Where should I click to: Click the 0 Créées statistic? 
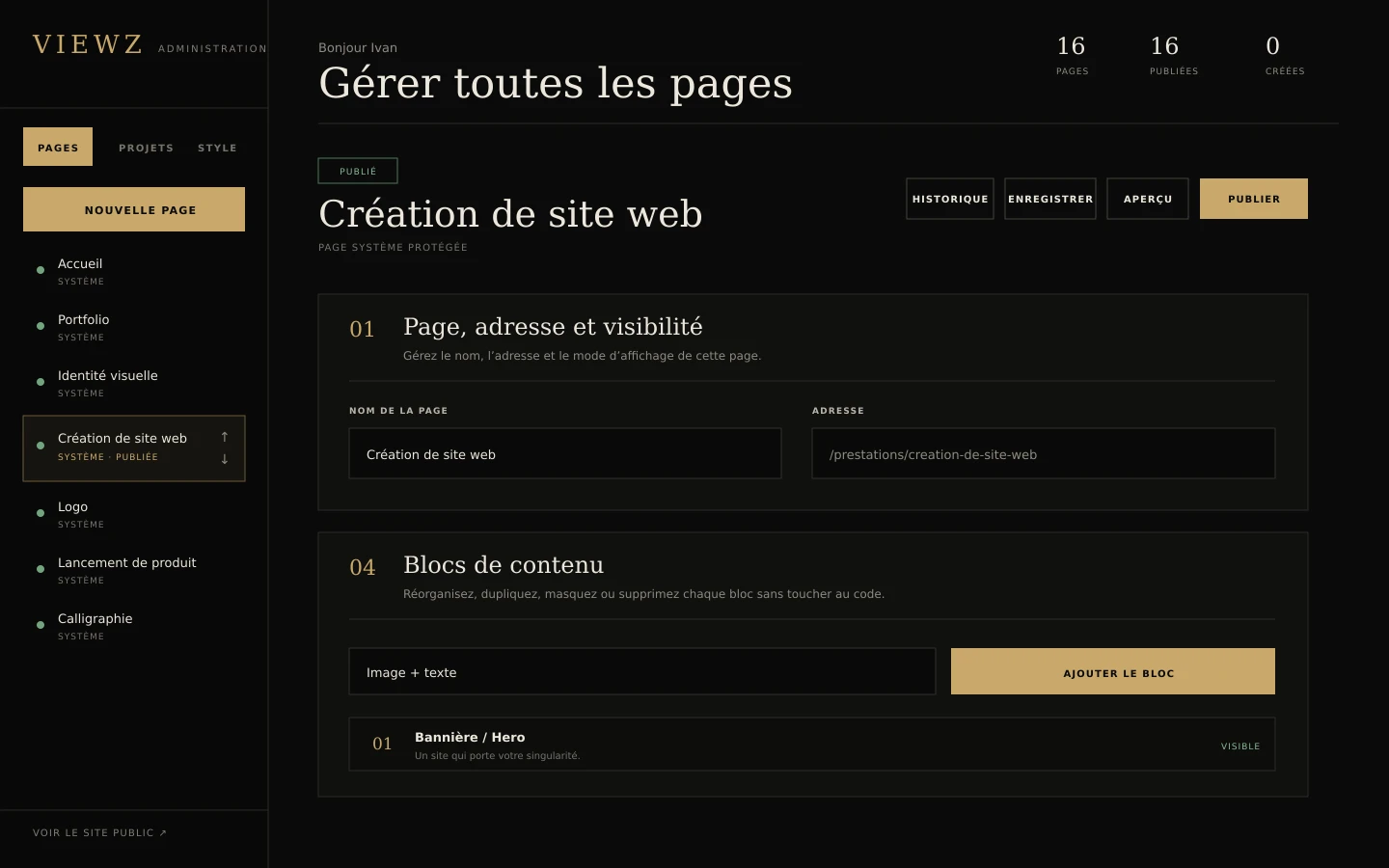[x=1285, y=55]
